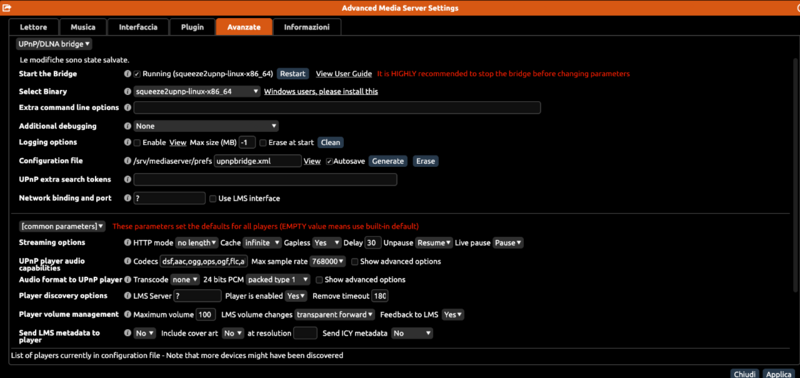The height and width of the screenshot is (378, 800).
Task: Open LMS volume changes dropdown
Action: point(335,315)
